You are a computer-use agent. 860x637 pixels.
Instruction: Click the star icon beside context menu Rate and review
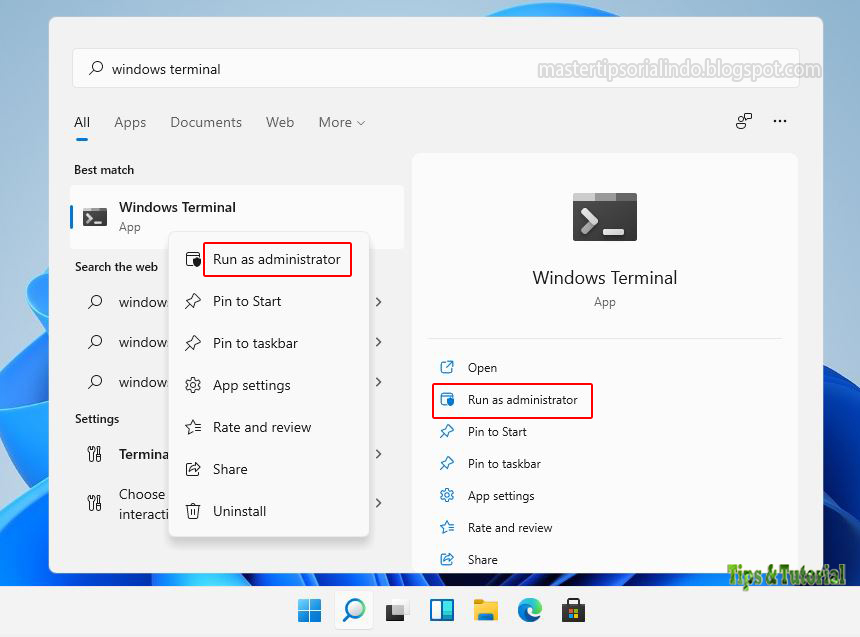click(193, 427)
